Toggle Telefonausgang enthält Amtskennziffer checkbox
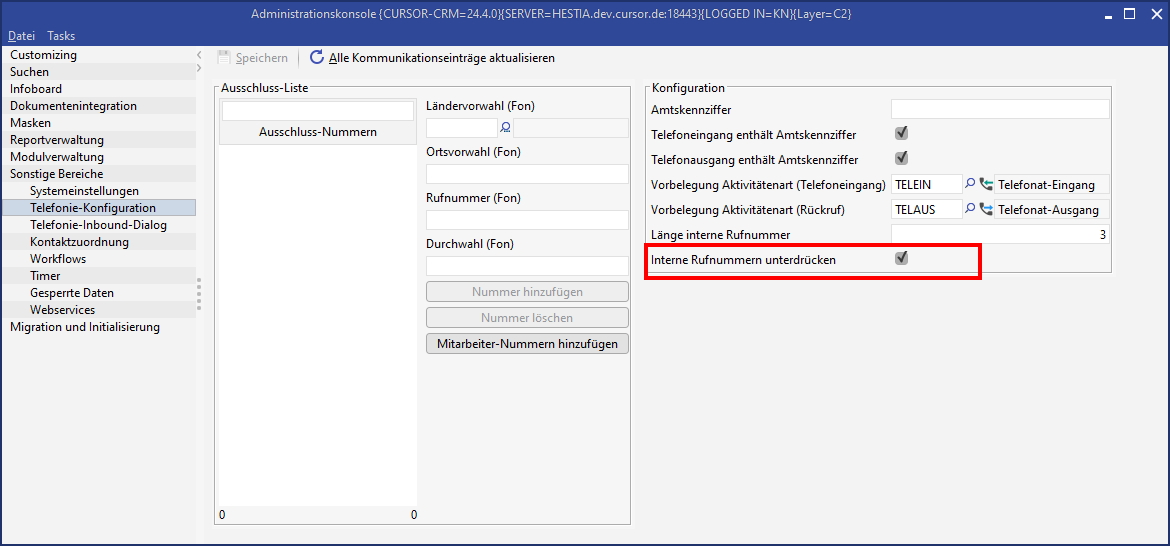 click(901, 158)
